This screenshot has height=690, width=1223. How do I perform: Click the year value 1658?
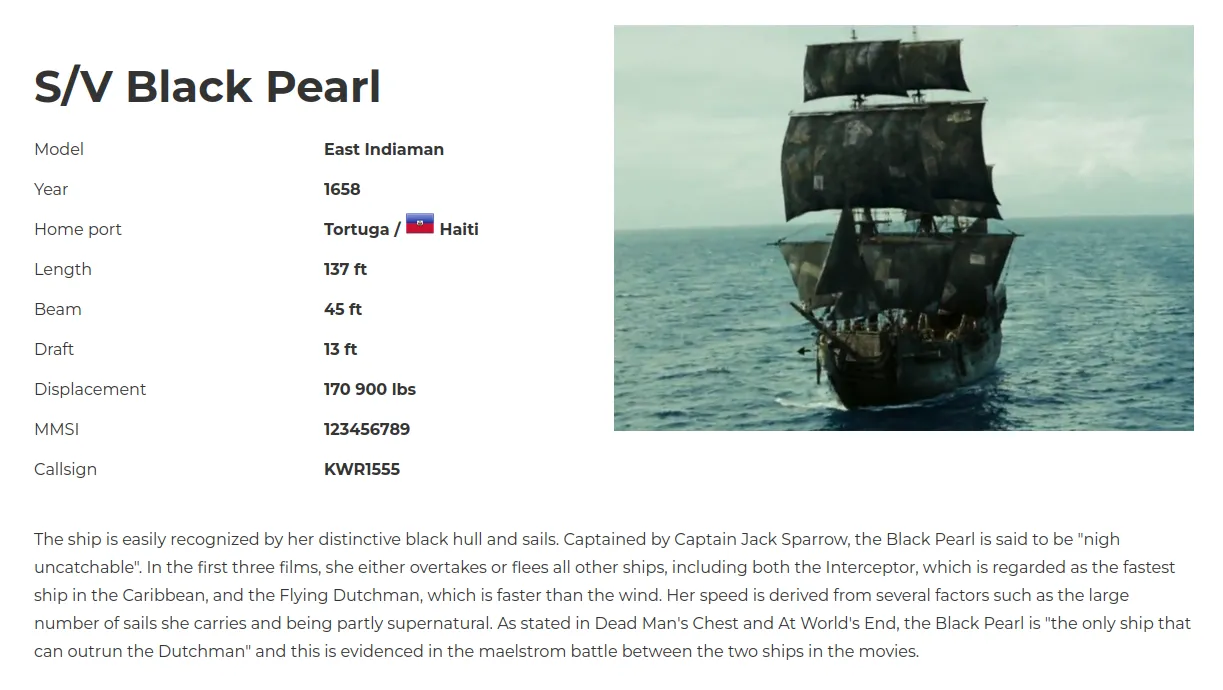(x=342, y=189)
